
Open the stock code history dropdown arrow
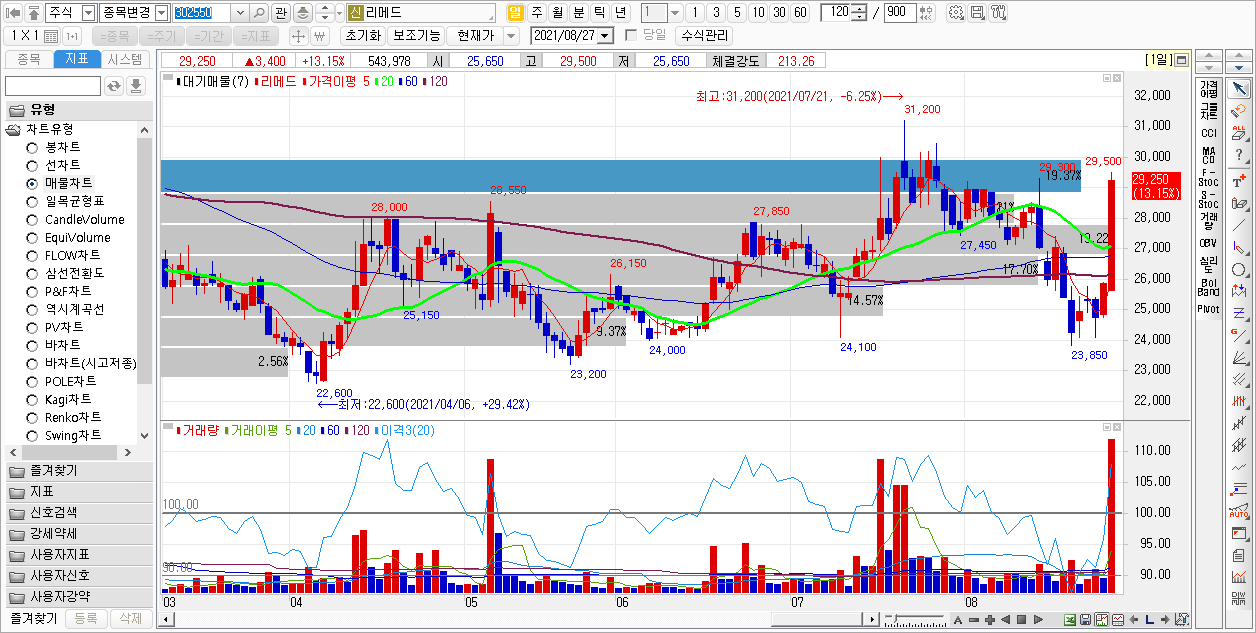(239, 13)
